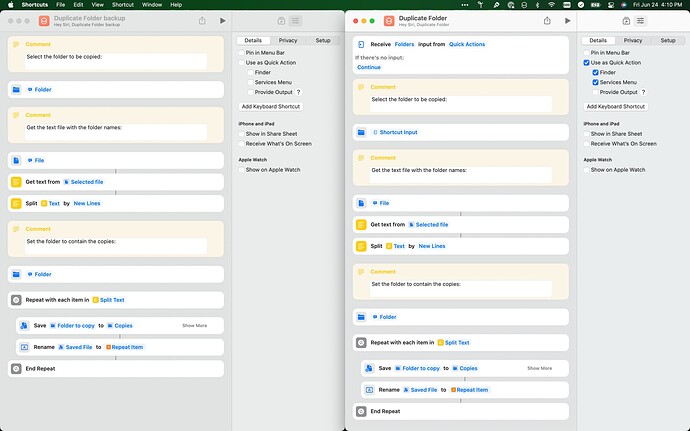Click the Receive action input icon
690x431 pixels.
[361, 44]
